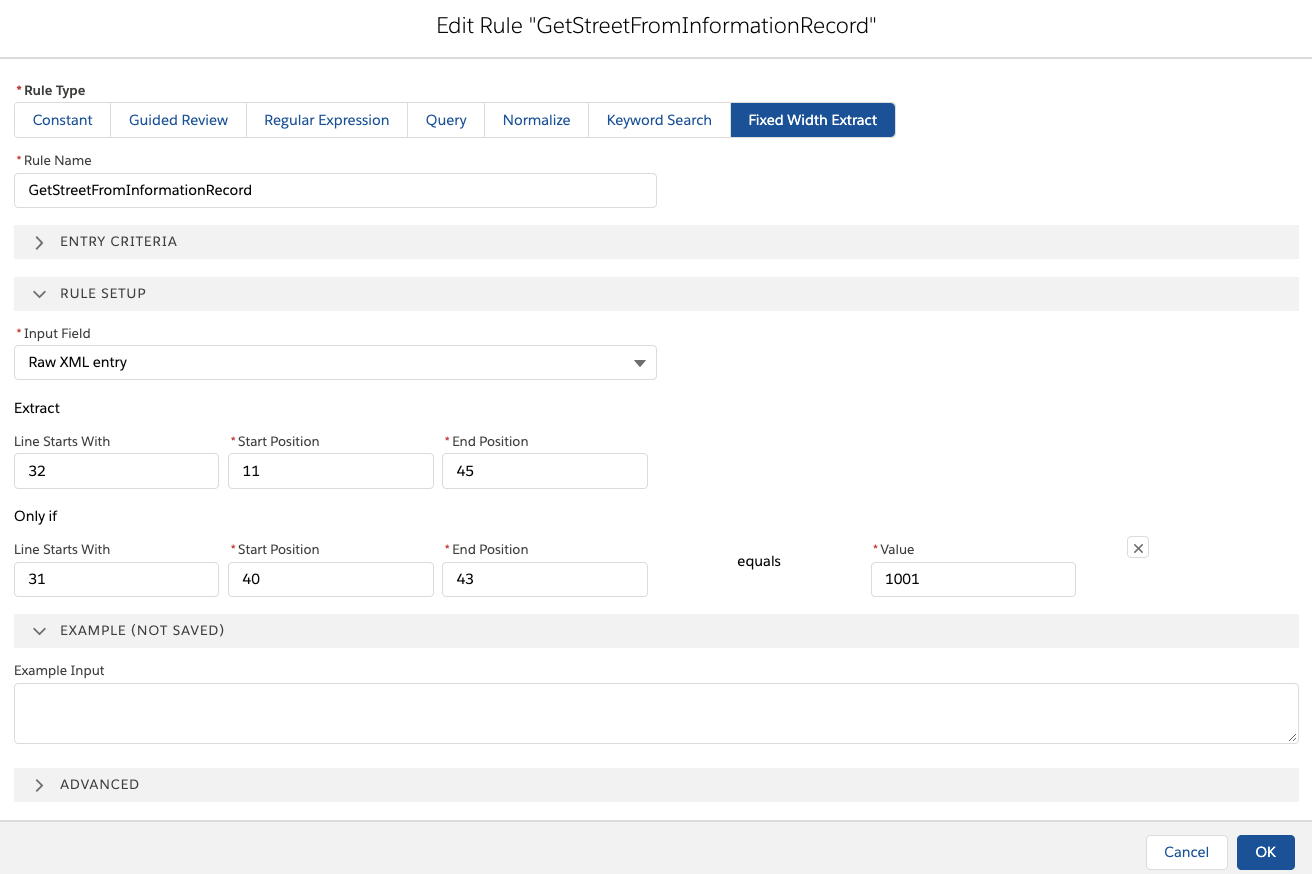Screen dimensions: 1312x874
Task: Click the OK button
Action: (x=1265, y=852)
